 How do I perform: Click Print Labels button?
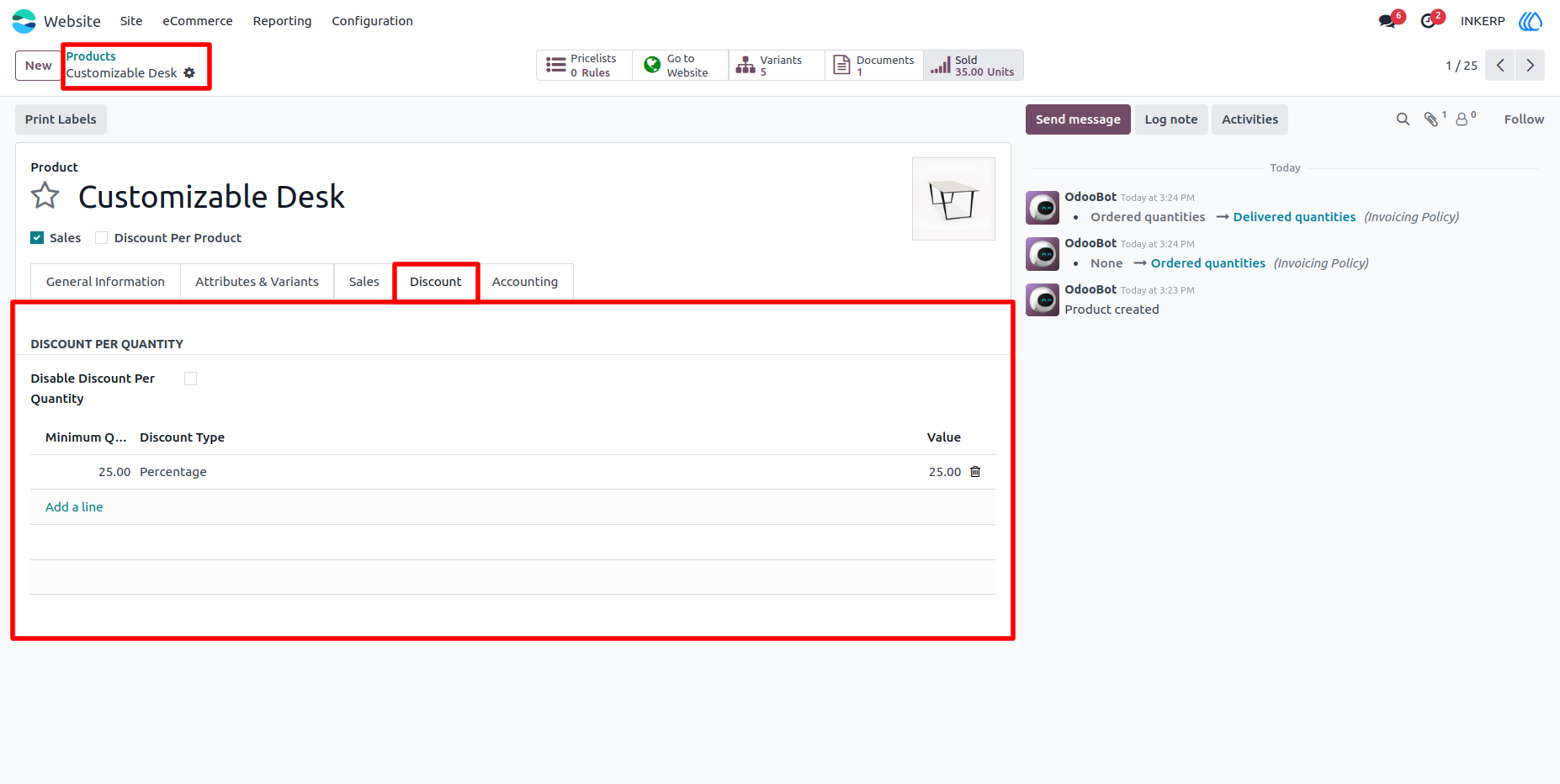[61, 119]
